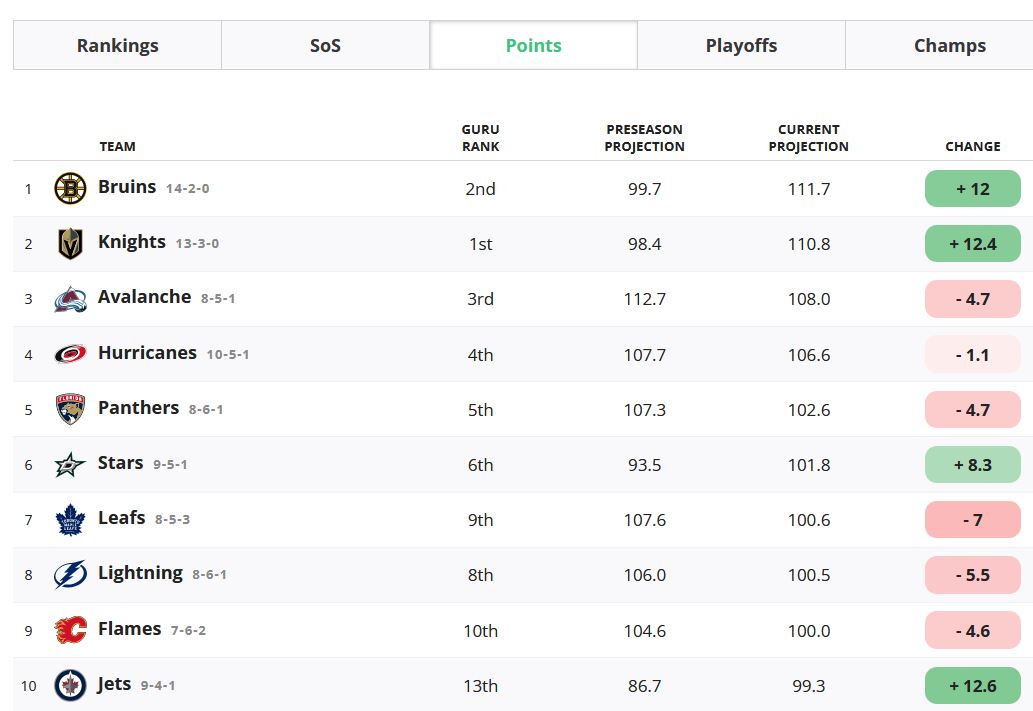This screenshot has height=711, width=1033.
Task: Click the Dallas Stars logo
Action: pos(70,465)
